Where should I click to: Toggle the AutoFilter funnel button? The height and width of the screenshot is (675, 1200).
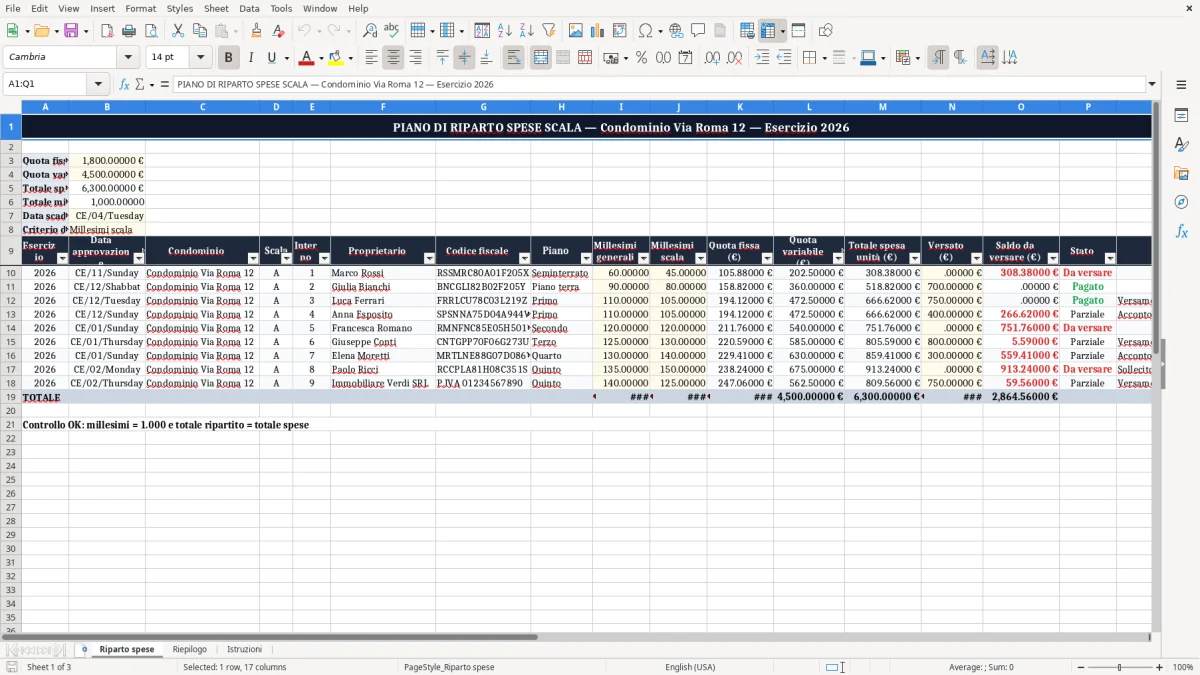548,31
